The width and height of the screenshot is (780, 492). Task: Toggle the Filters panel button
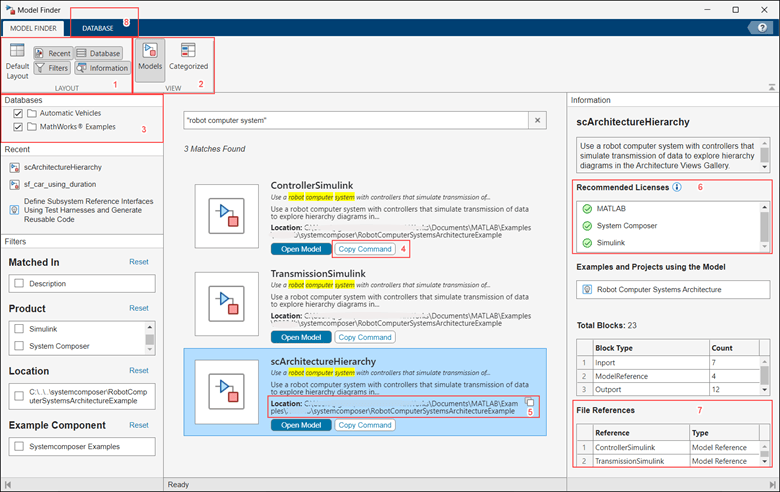click(52, 68)
